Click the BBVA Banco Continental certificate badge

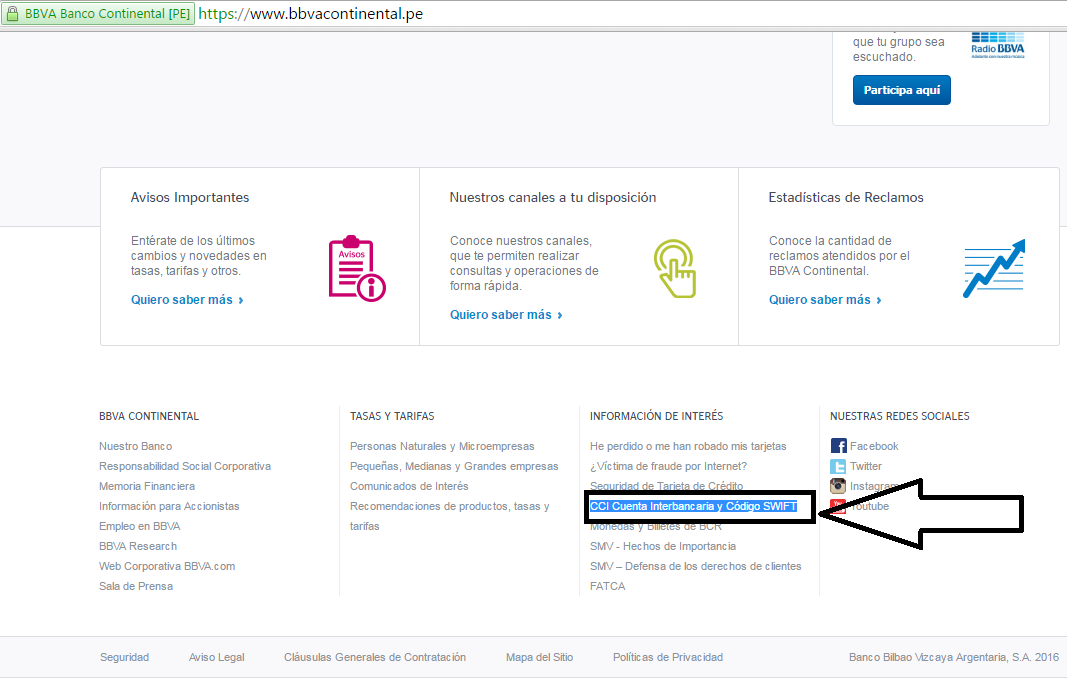pyautogui.click(x=98, y=14)
